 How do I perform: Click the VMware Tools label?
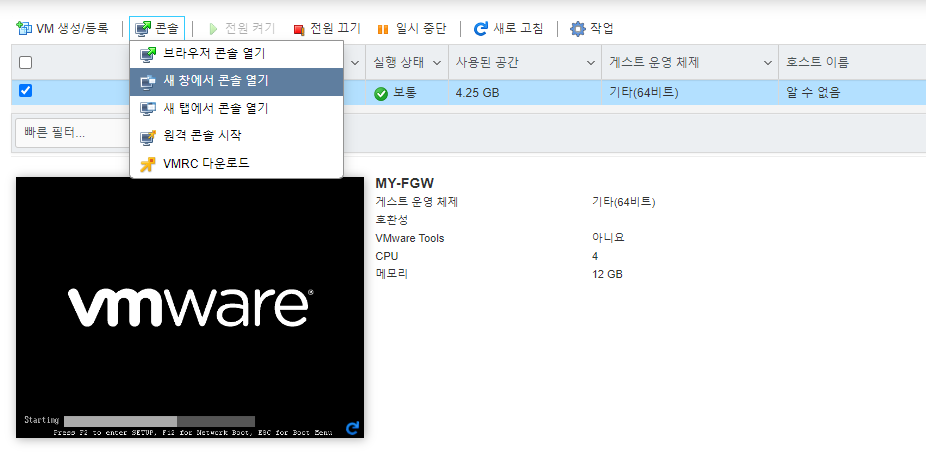[410, 238]
